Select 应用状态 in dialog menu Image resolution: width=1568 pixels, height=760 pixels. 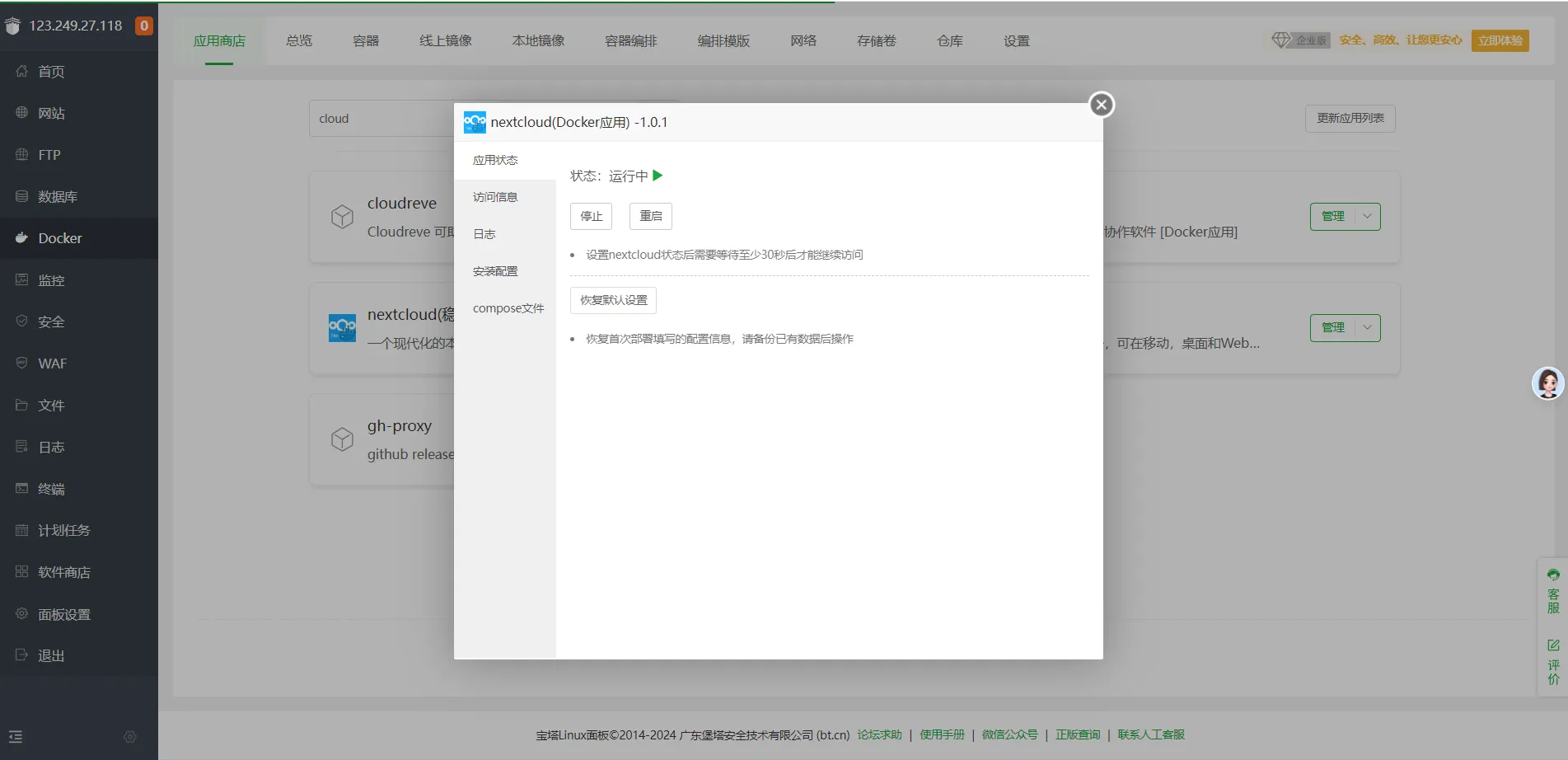(x=505, y=161)
